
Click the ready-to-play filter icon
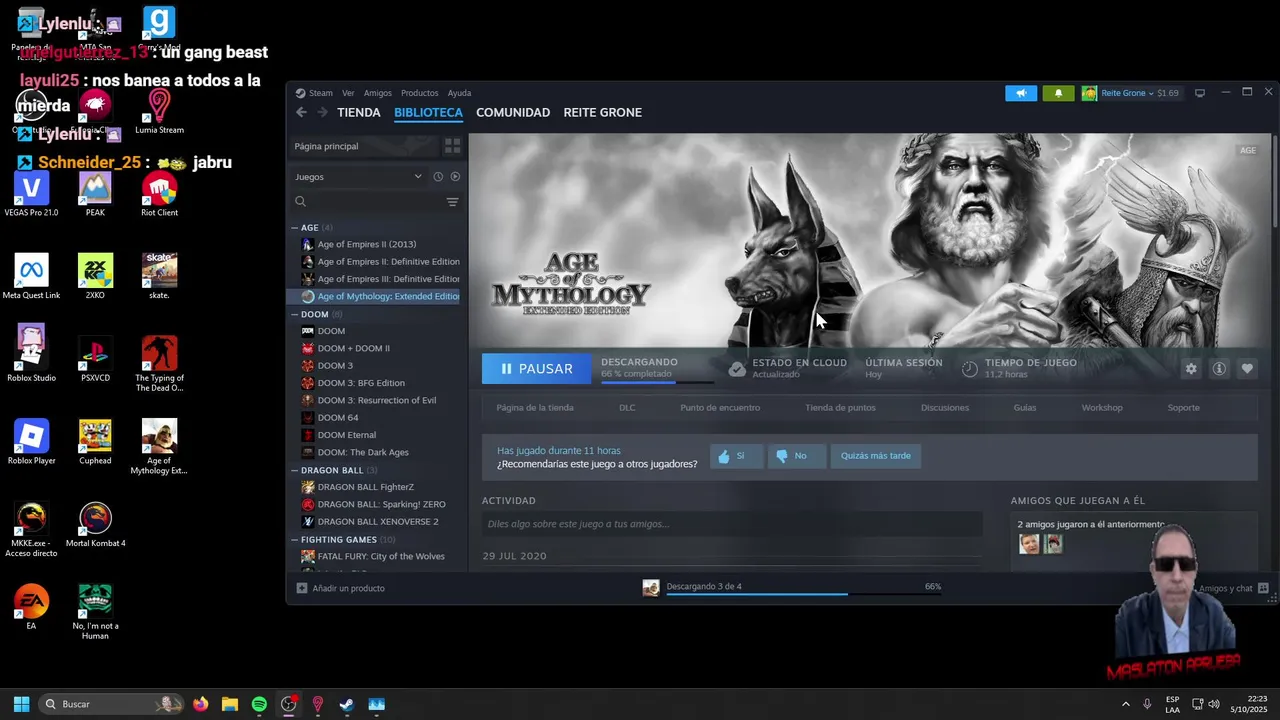(455, 177)
